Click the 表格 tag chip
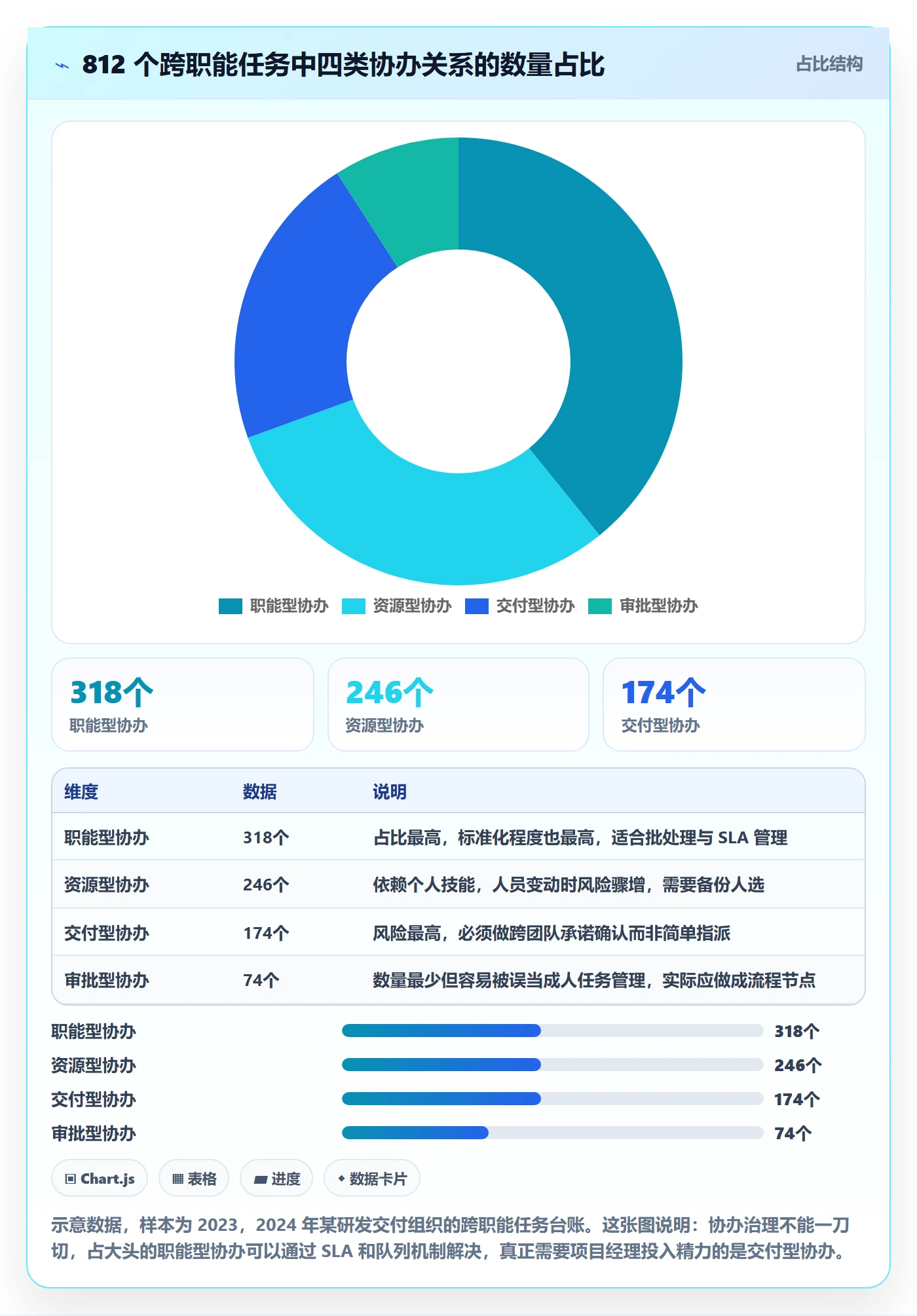The image size is (917, 1316). coord(194,1179)
